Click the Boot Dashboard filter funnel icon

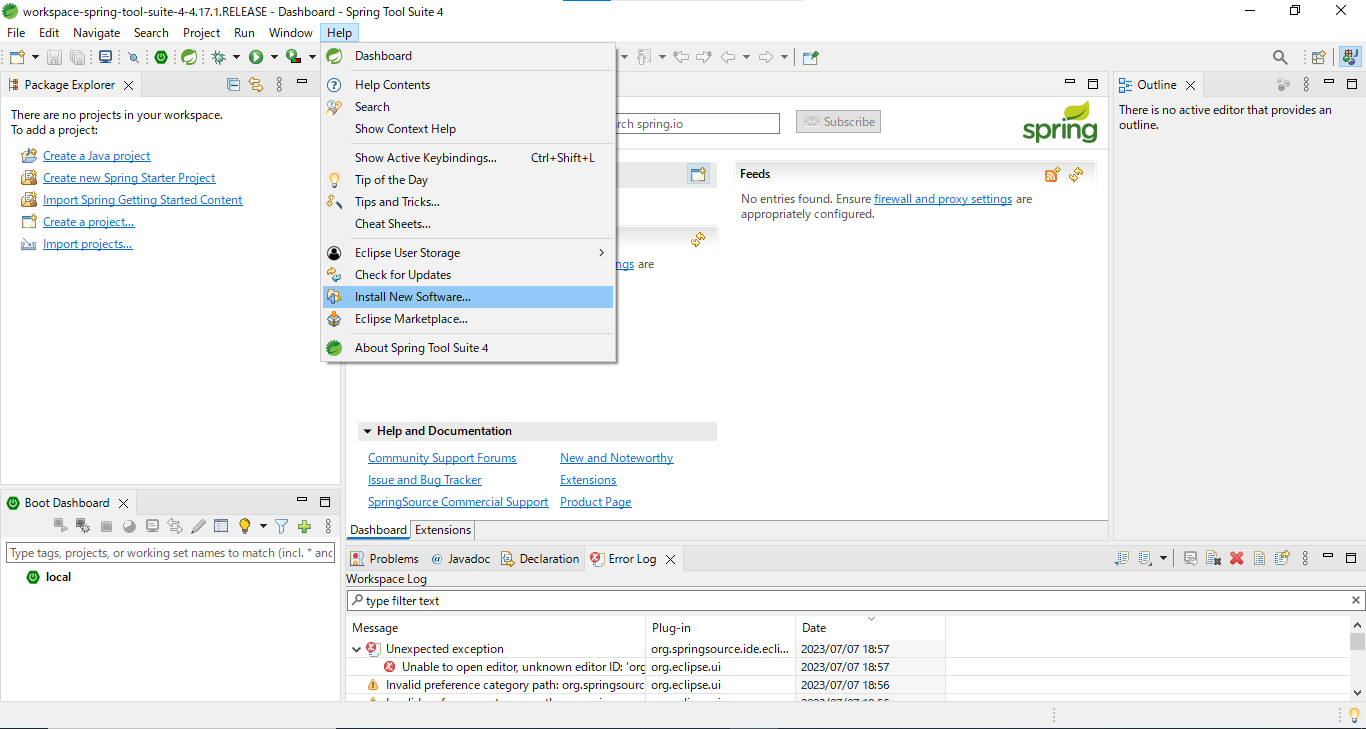[281, 526]
